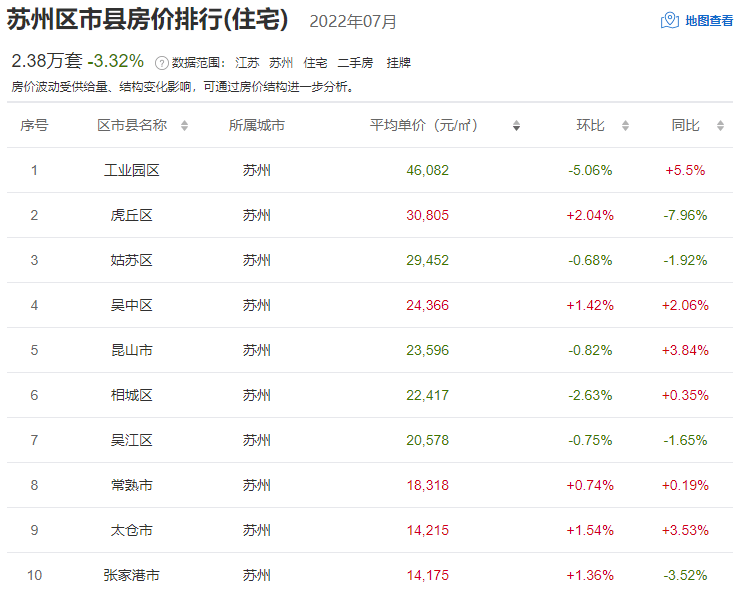Click the 环比 value -5.06%
Viewport: 739px width, 589px height.
click(x=590, y=170)
